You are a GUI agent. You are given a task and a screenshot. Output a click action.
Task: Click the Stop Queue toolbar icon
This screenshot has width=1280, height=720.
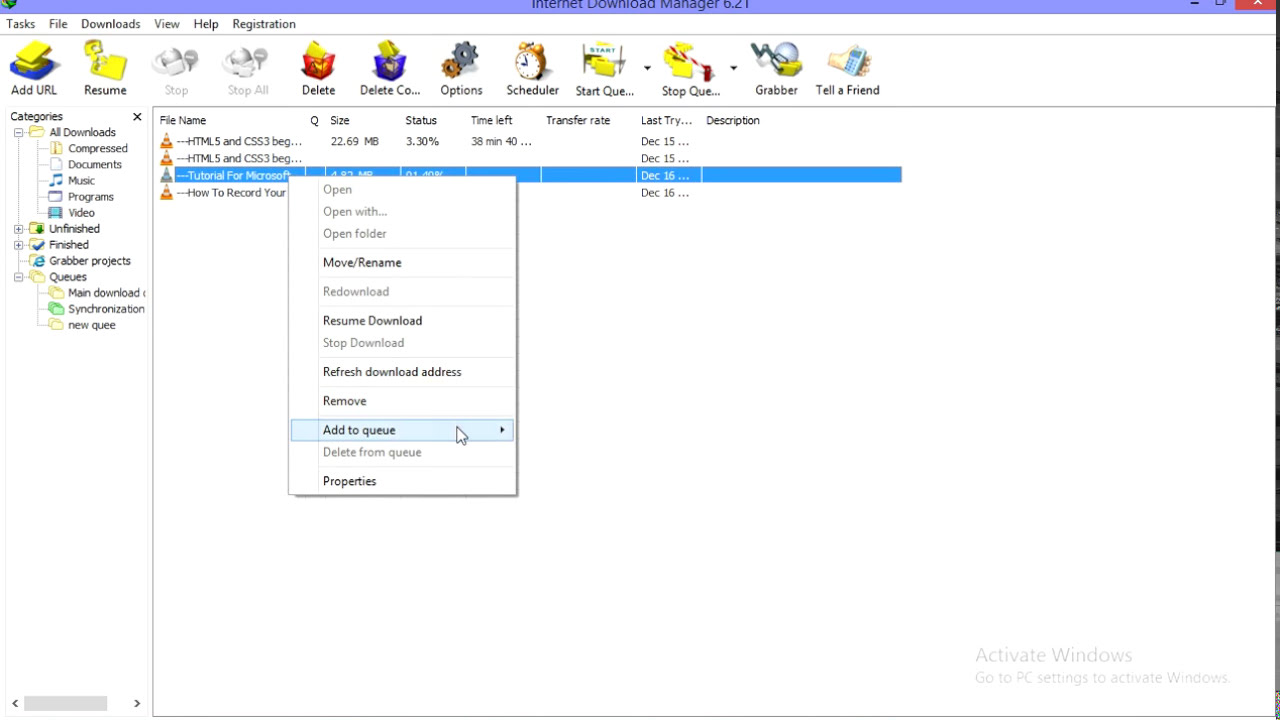tap(690, 69)
